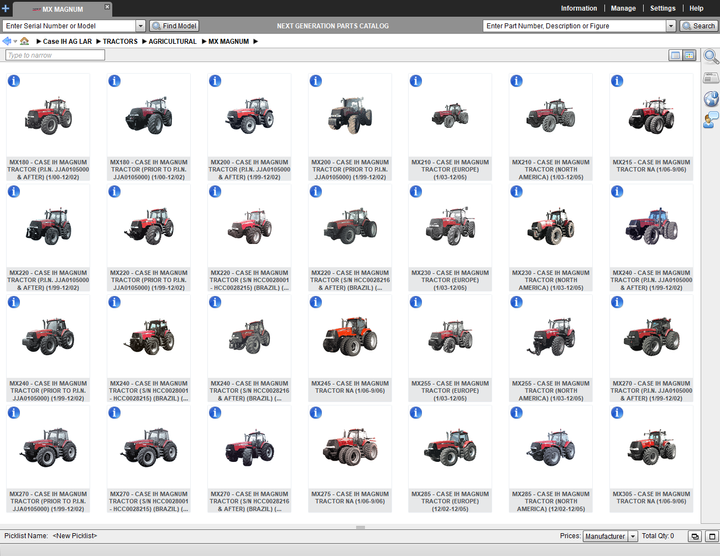Focus the Enter Serial Number or Model field
The height and width of the screenshot is (556, 720).
[x=69, y=26]
